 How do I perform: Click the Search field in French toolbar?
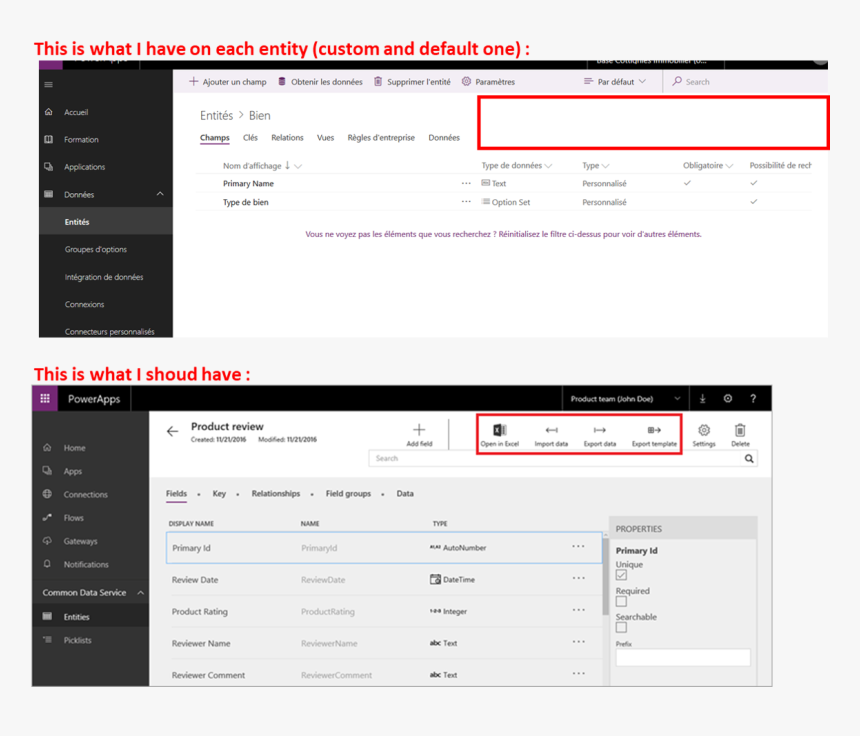746,82
